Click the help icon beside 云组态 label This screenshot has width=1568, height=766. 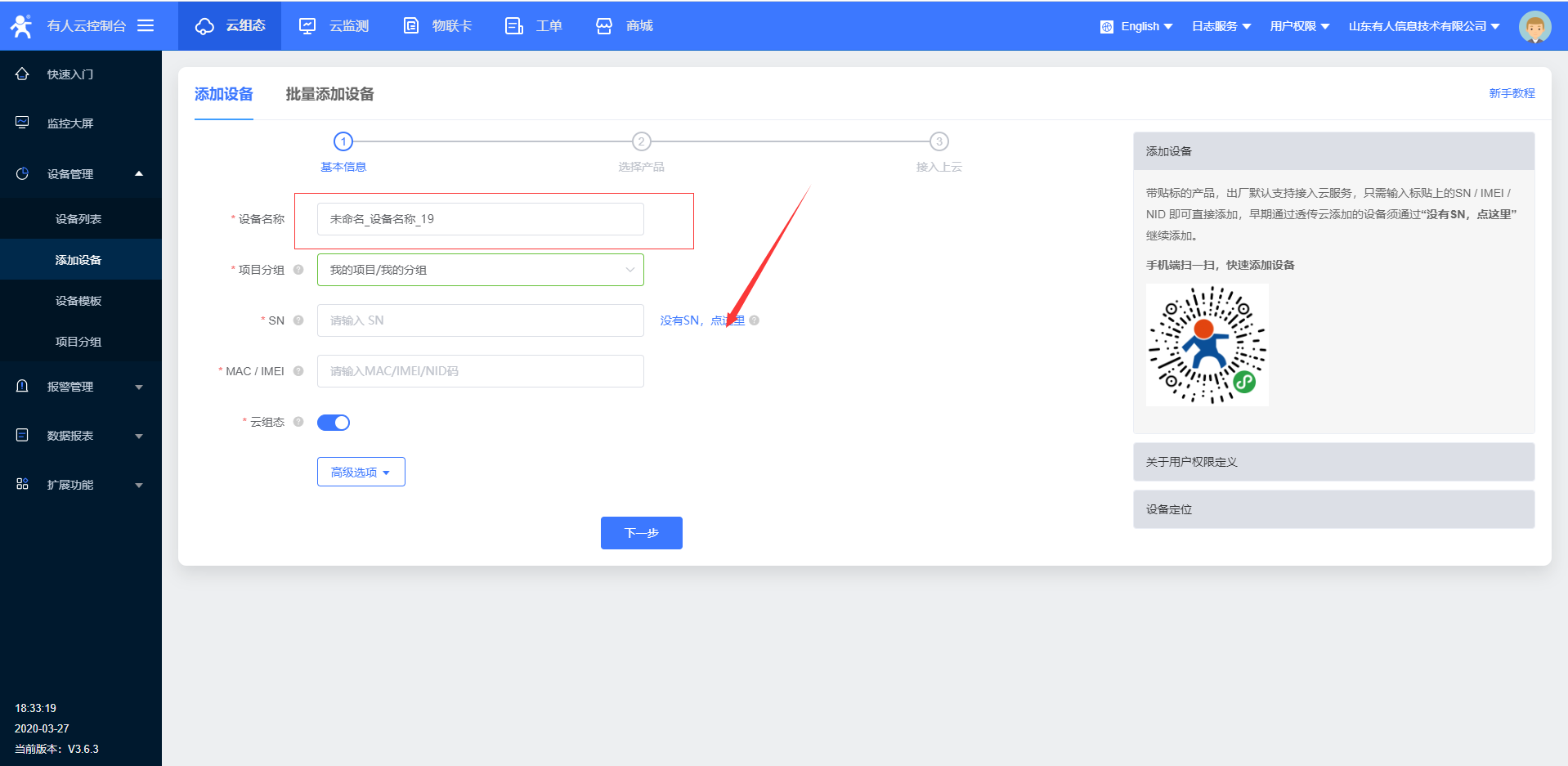(298, 422)
